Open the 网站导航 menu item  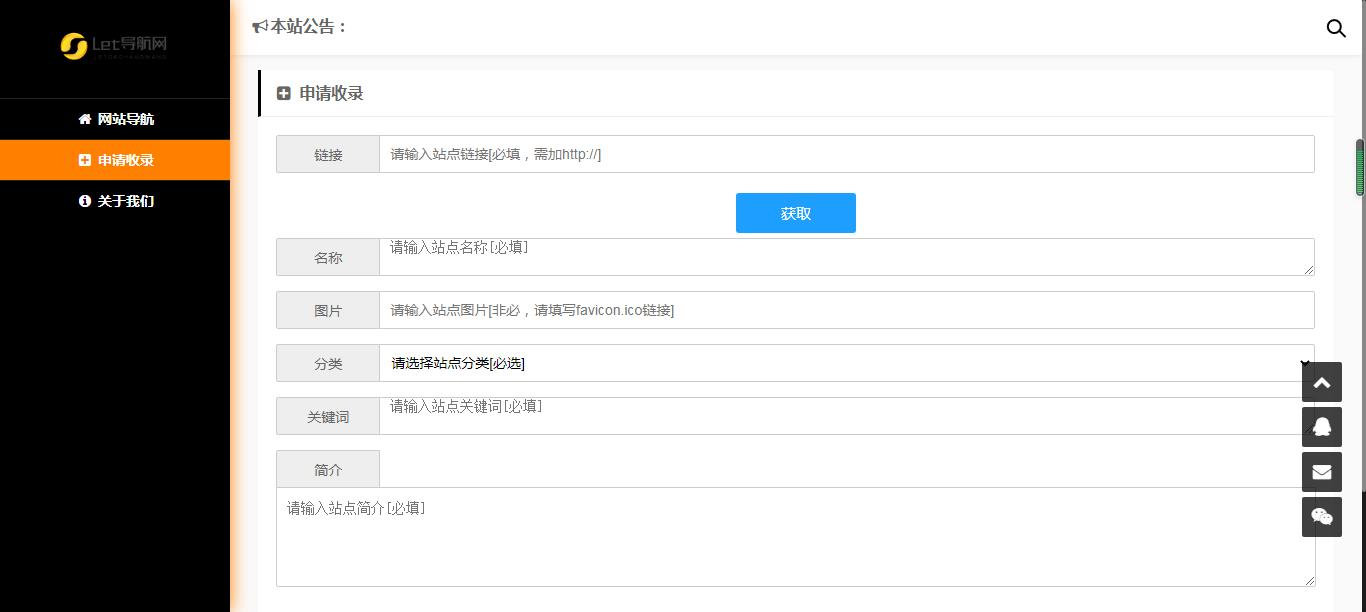click(125, 119)
